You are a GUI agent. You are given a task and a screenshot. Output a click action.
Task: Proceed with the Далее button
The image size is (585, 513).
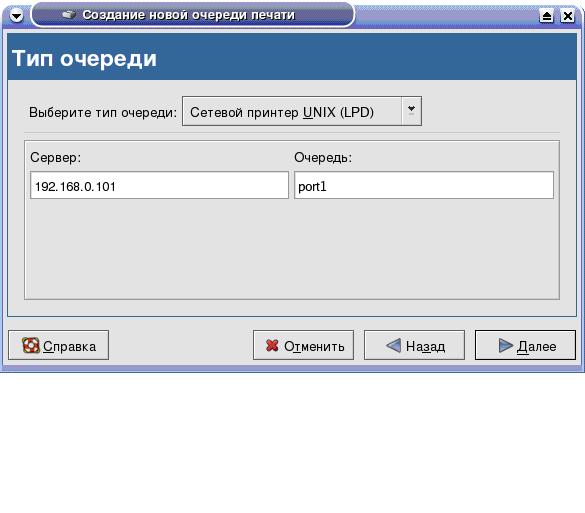[x=525, y=345]
